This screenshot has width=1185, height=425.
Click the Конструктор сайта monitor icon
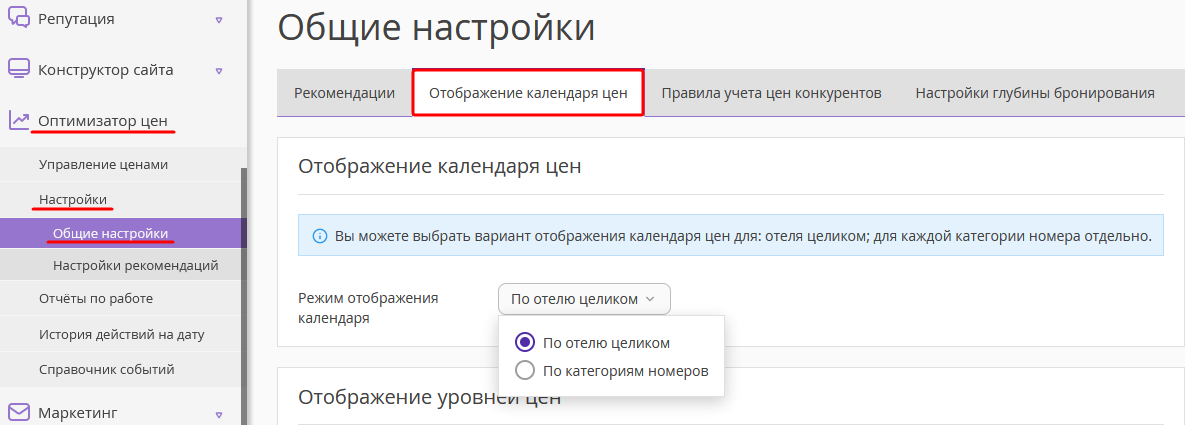pyautogui.click(x=18, y=70)
